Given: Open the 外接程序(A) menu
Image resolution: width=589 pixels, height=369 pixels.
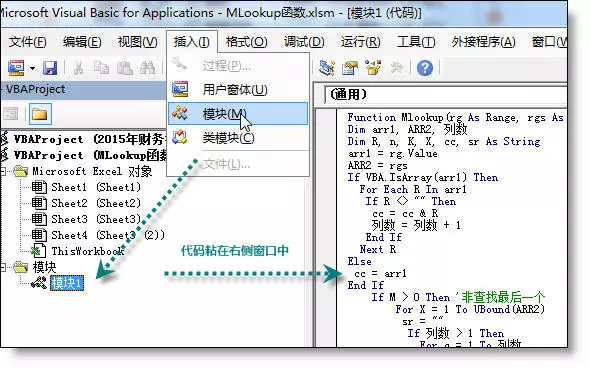Looking at the screenshot, I should pyautogui.click(x=483, y=42).
